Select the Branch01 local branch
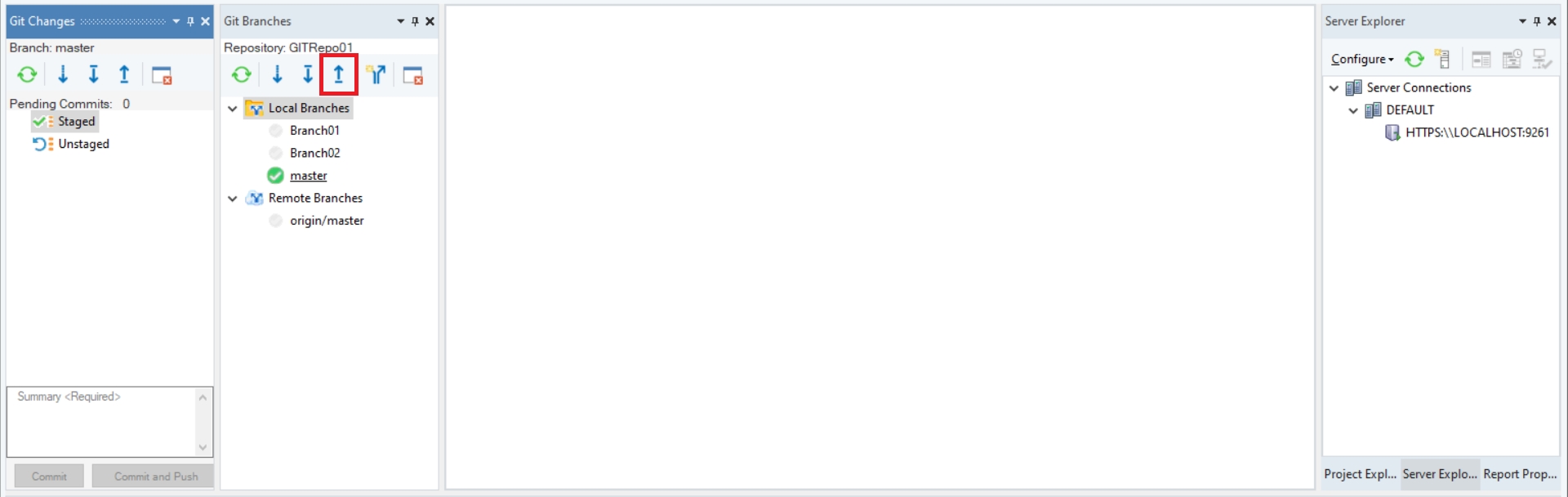The image size is (1568, 497). coord(314,131)
